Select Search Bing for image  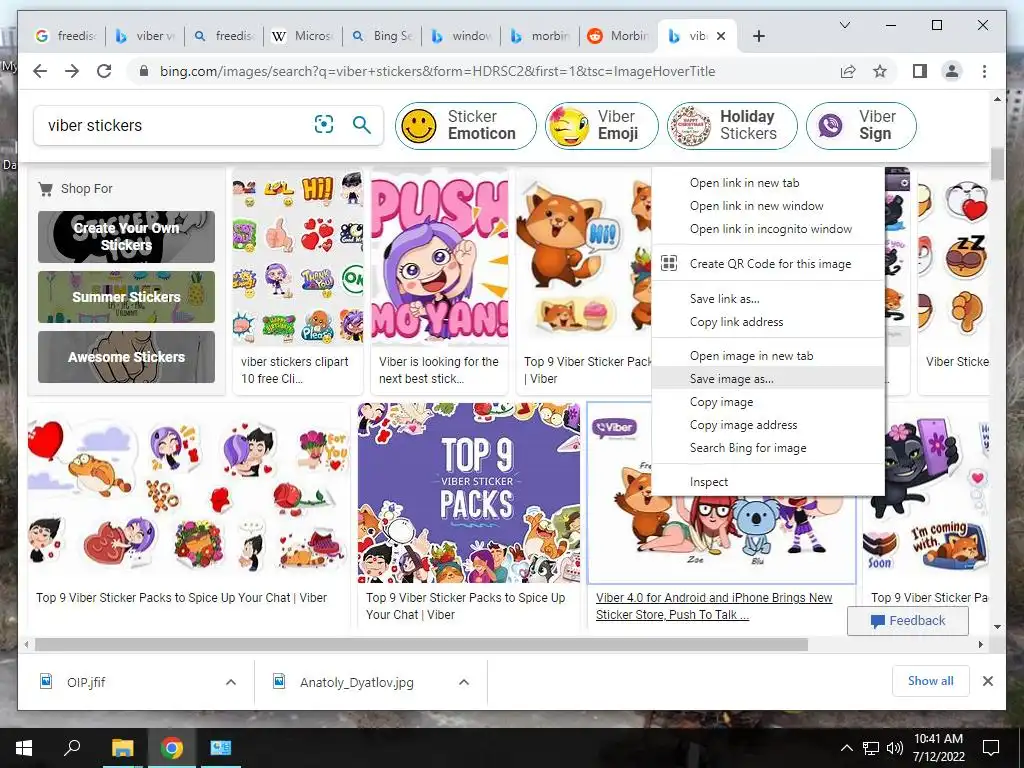[x=768, y=447]
